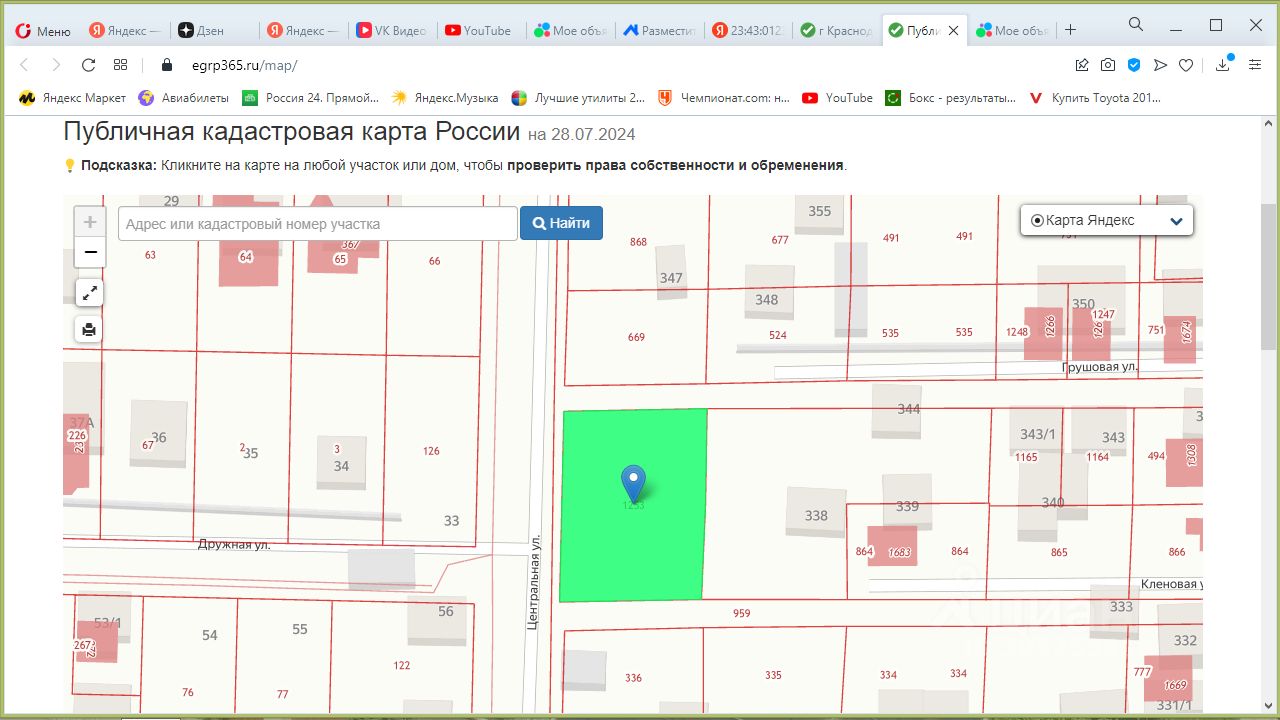1280x720 pixels.
Task: Reload the current page
Action: point(88,65)
